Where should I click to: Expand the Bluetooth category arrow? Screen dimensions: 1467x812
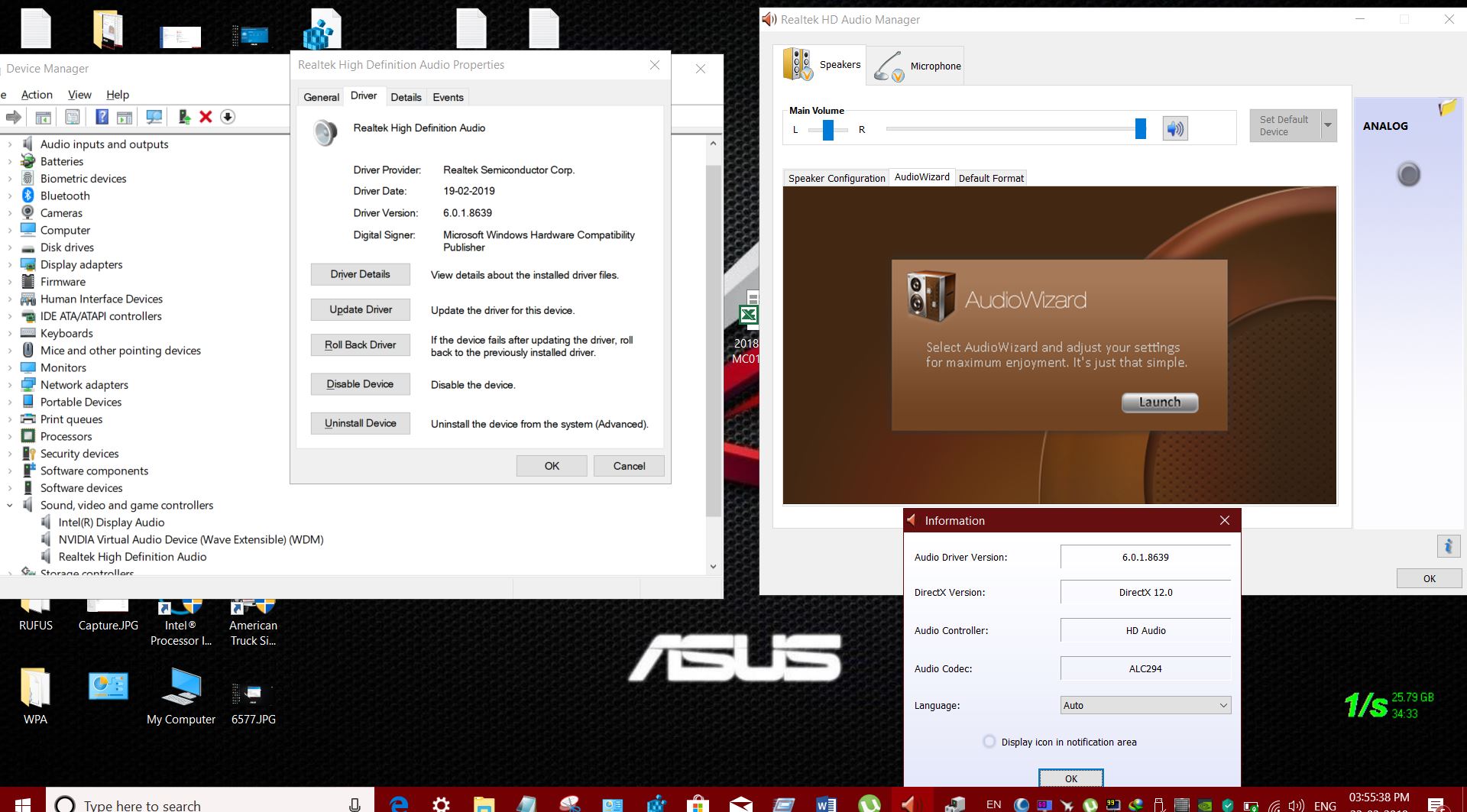tap(10, 196)
